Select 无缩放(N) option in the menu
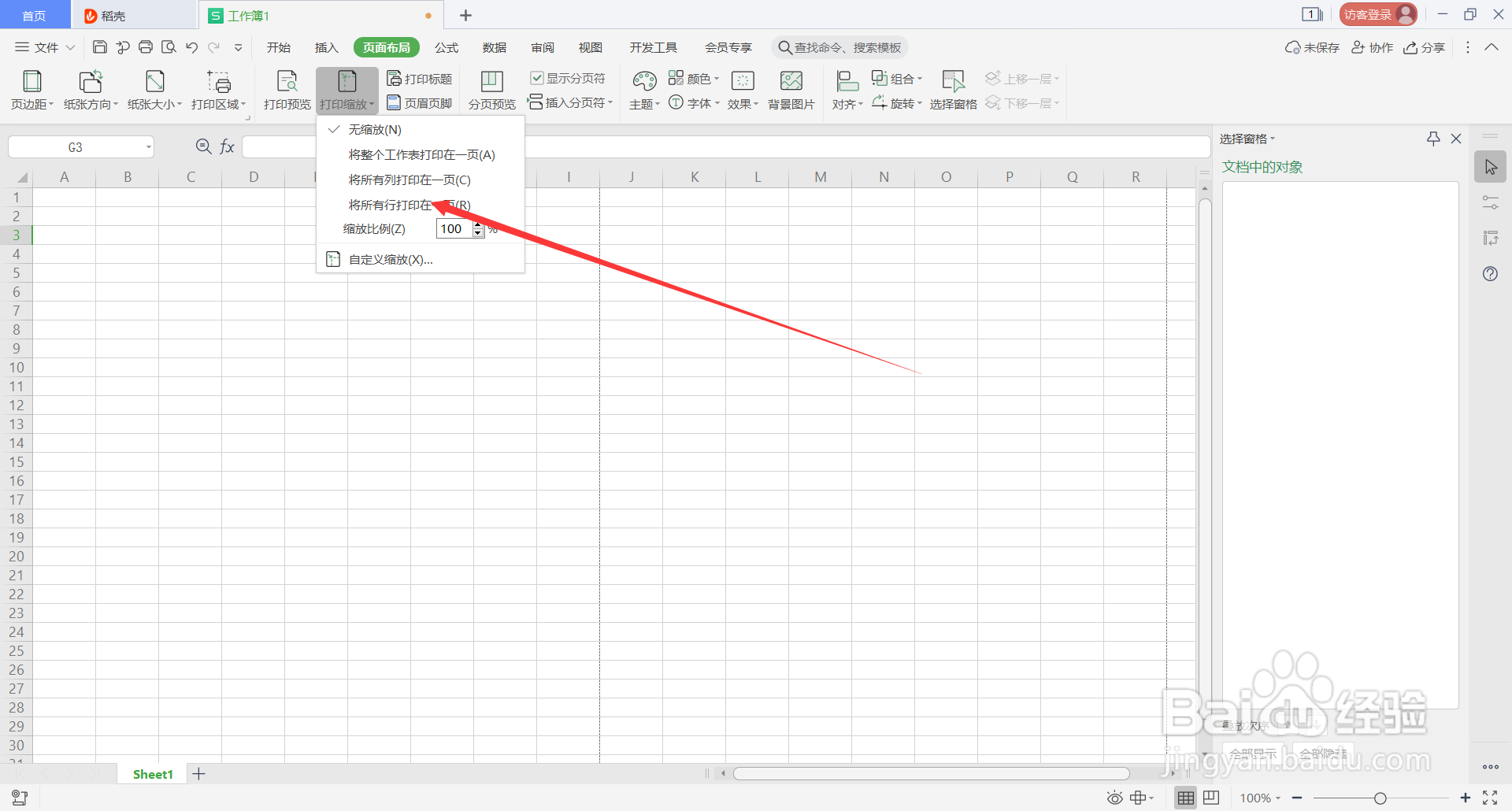The width and height of the screenshot is (1512, 811). coord(421,129)
